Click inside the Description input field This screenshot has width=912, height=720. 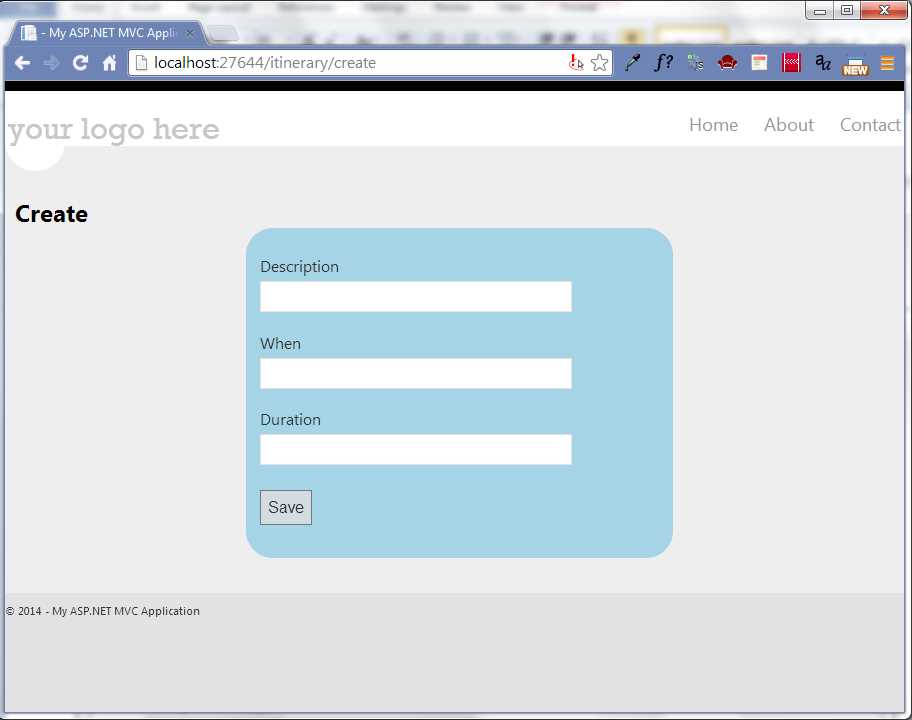click(x=415, y=296)
